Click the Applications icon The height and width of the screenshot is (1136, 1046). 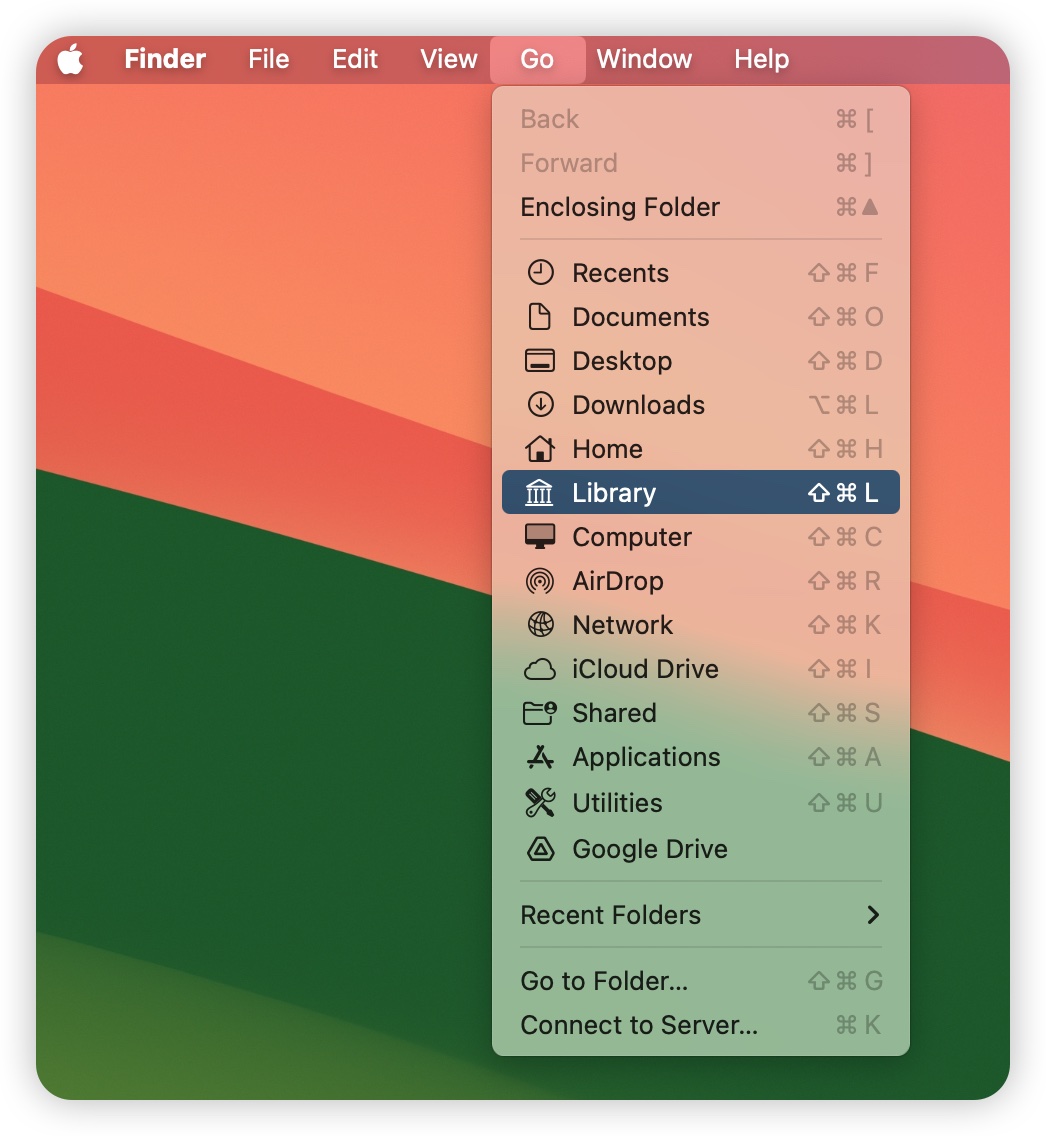click(x=540, y=757)
